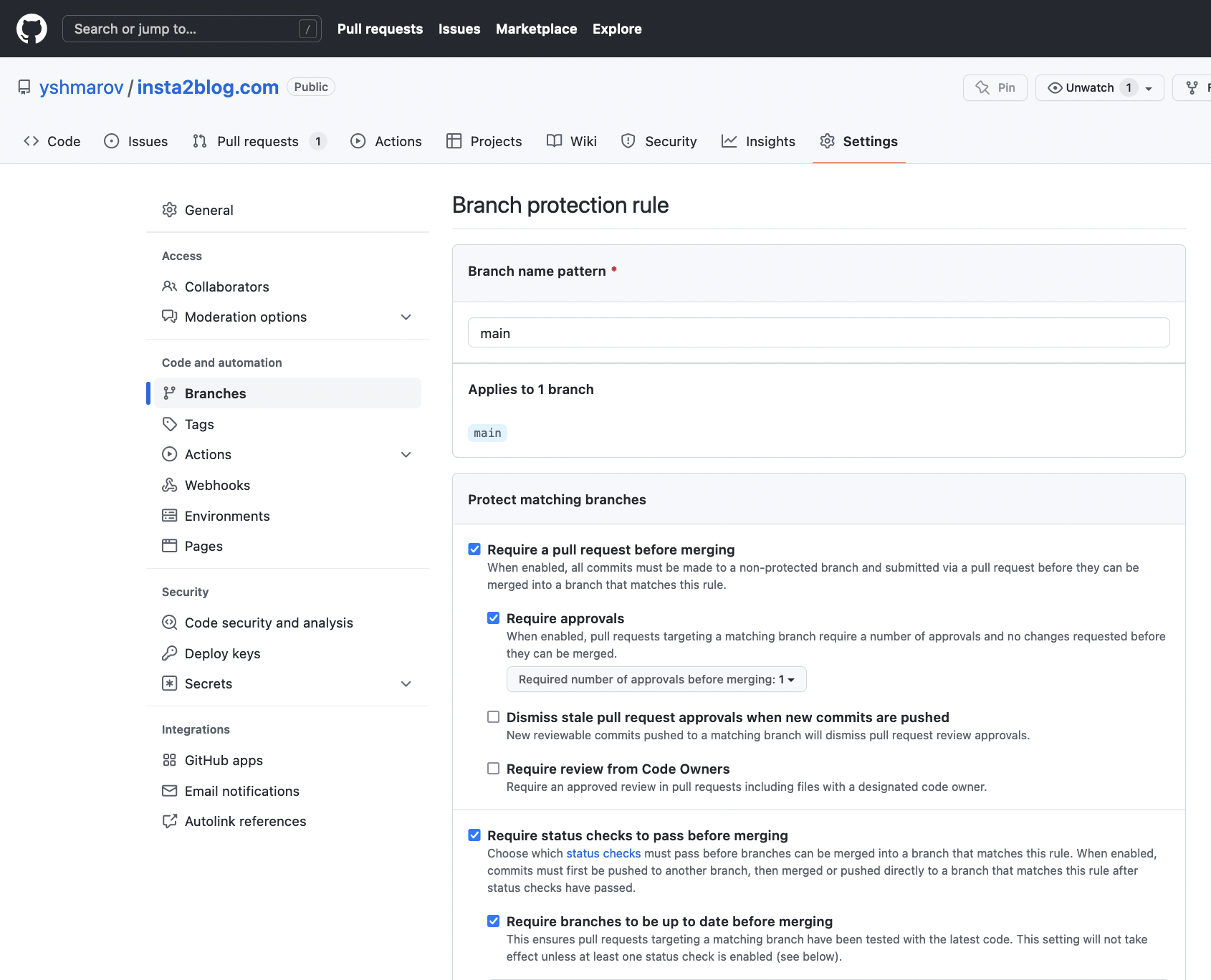Click the Tags tag icon in sidebar
1211x980 pixels.
[x=170, y=424]
